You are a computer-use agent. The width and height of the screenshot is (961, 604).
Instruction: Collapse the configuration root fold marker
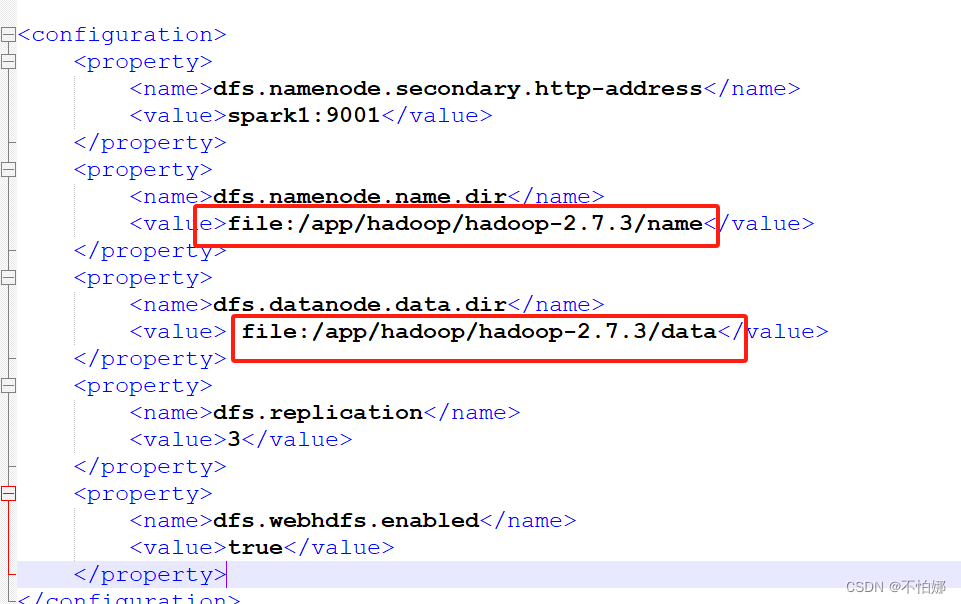(8, 34)
